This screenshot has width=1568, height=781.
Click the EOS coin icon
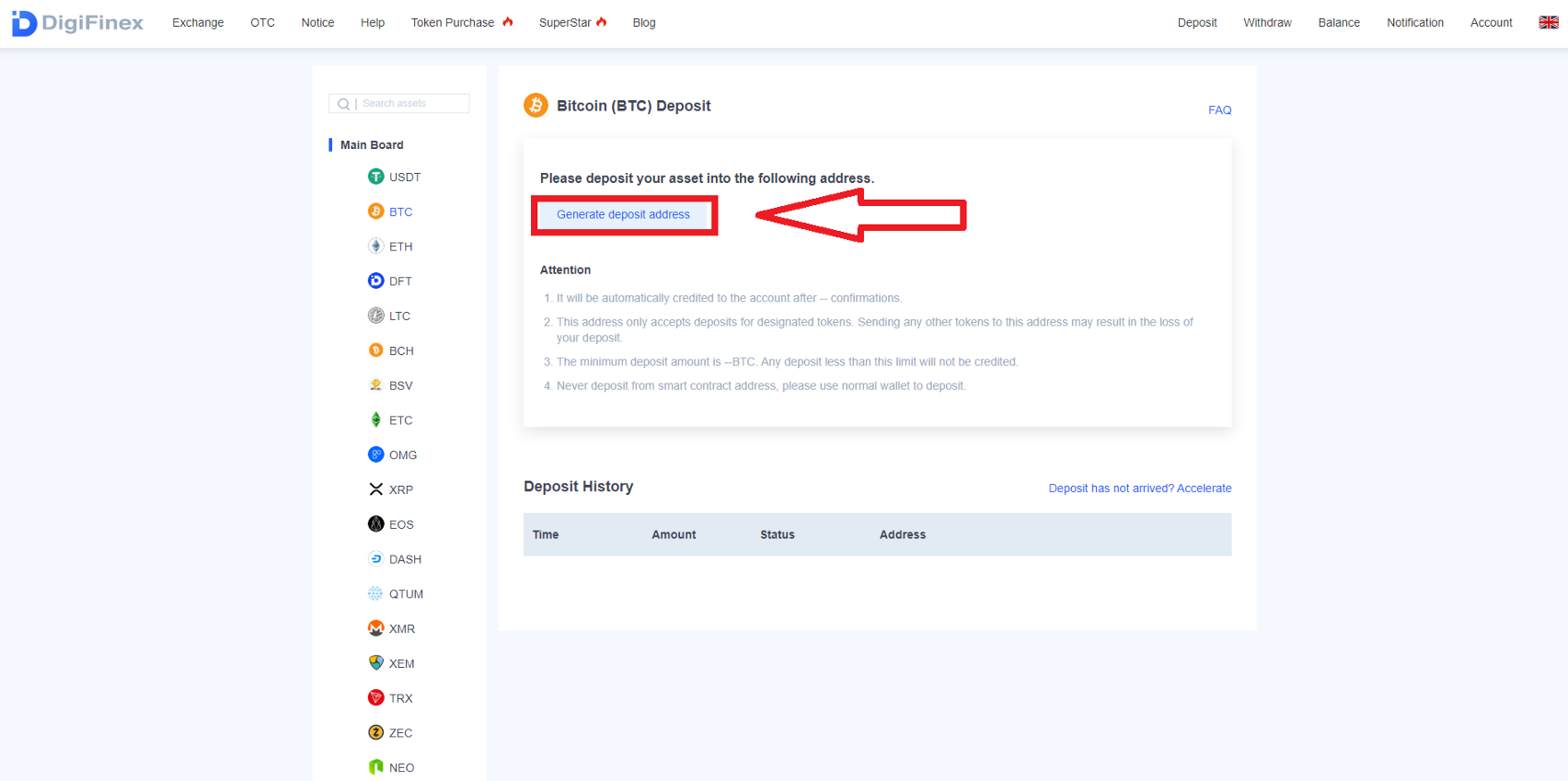click(375, 524)
